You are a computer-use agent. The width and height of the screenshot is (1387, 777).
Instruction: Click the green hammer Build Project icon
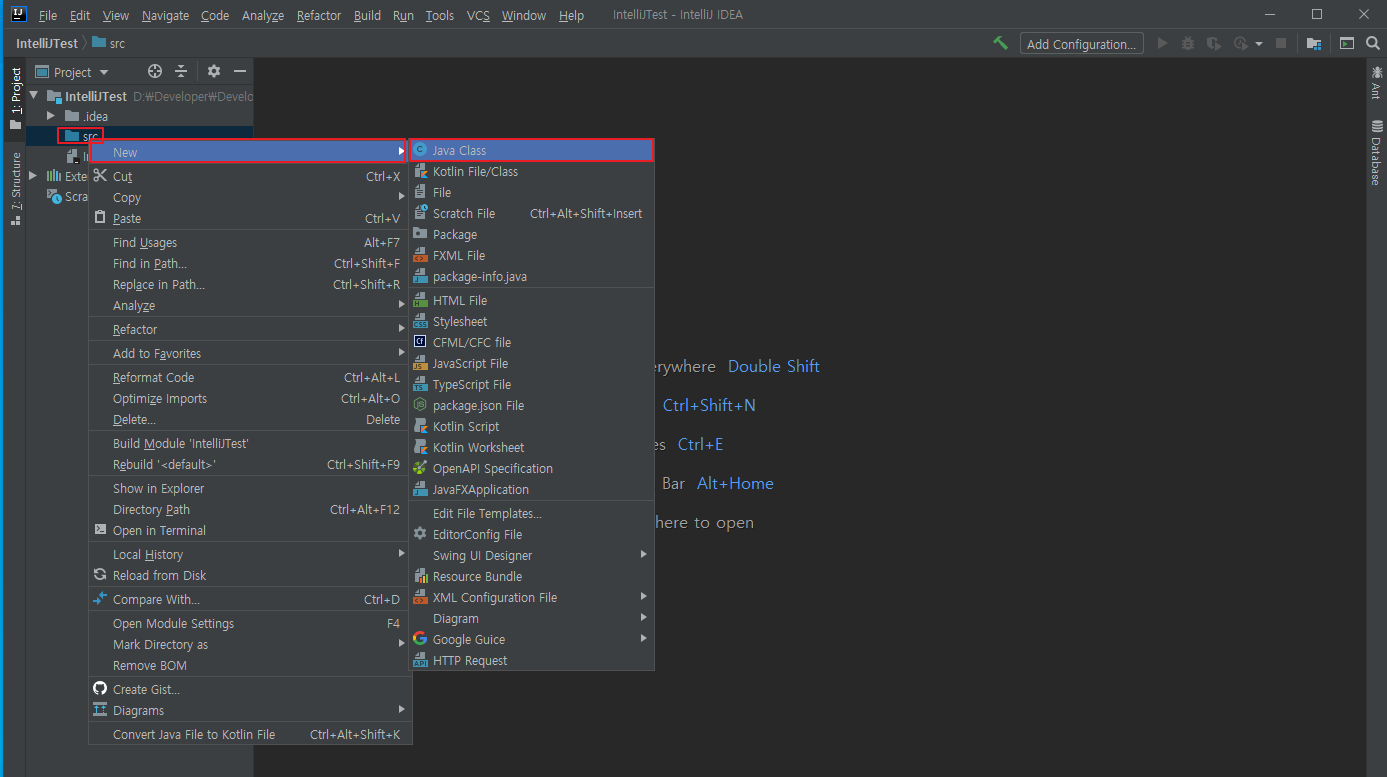tap(1000, 43)
